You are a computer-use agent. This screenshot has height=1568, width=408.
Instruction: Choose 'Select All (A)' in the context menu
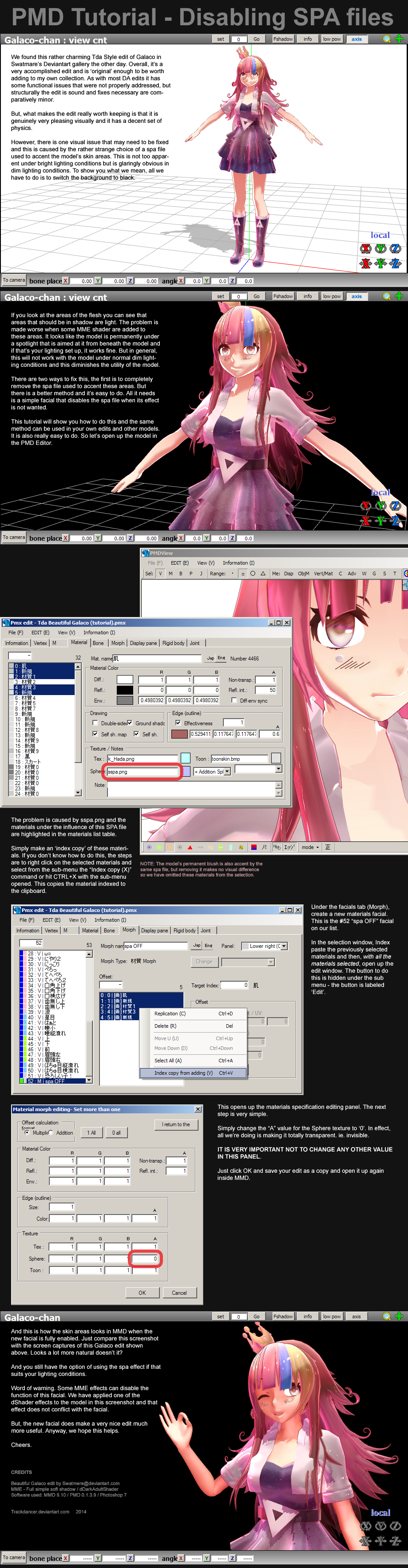click(x=193, y=1061)
